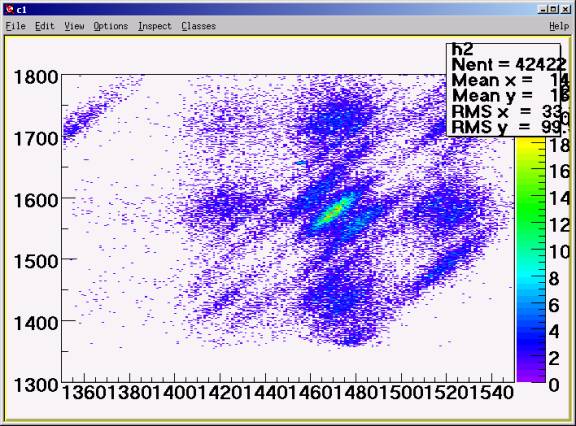The height and width of the screenshot is (426, 576).
Task: Select the h2 statistics box title
Action: (462, 49)
